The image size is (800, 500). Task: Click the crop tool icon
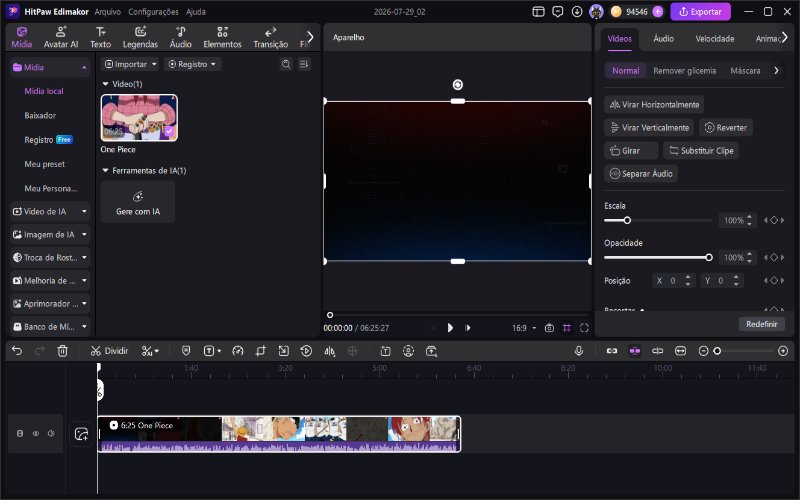point(261,351)
